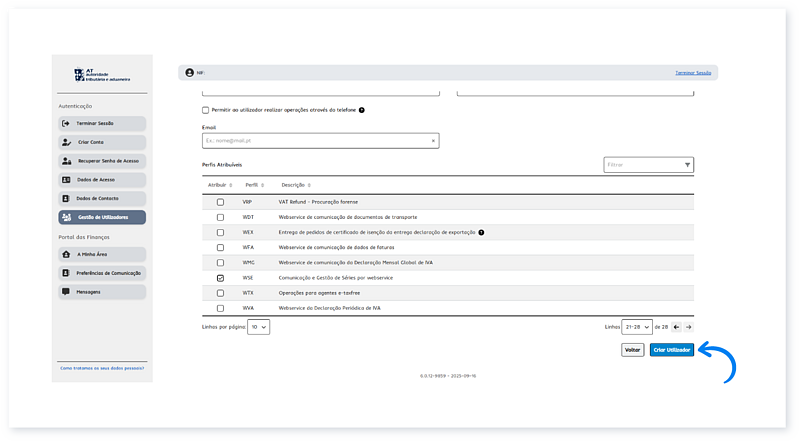Click the help icon next to telephone operations

362,110
